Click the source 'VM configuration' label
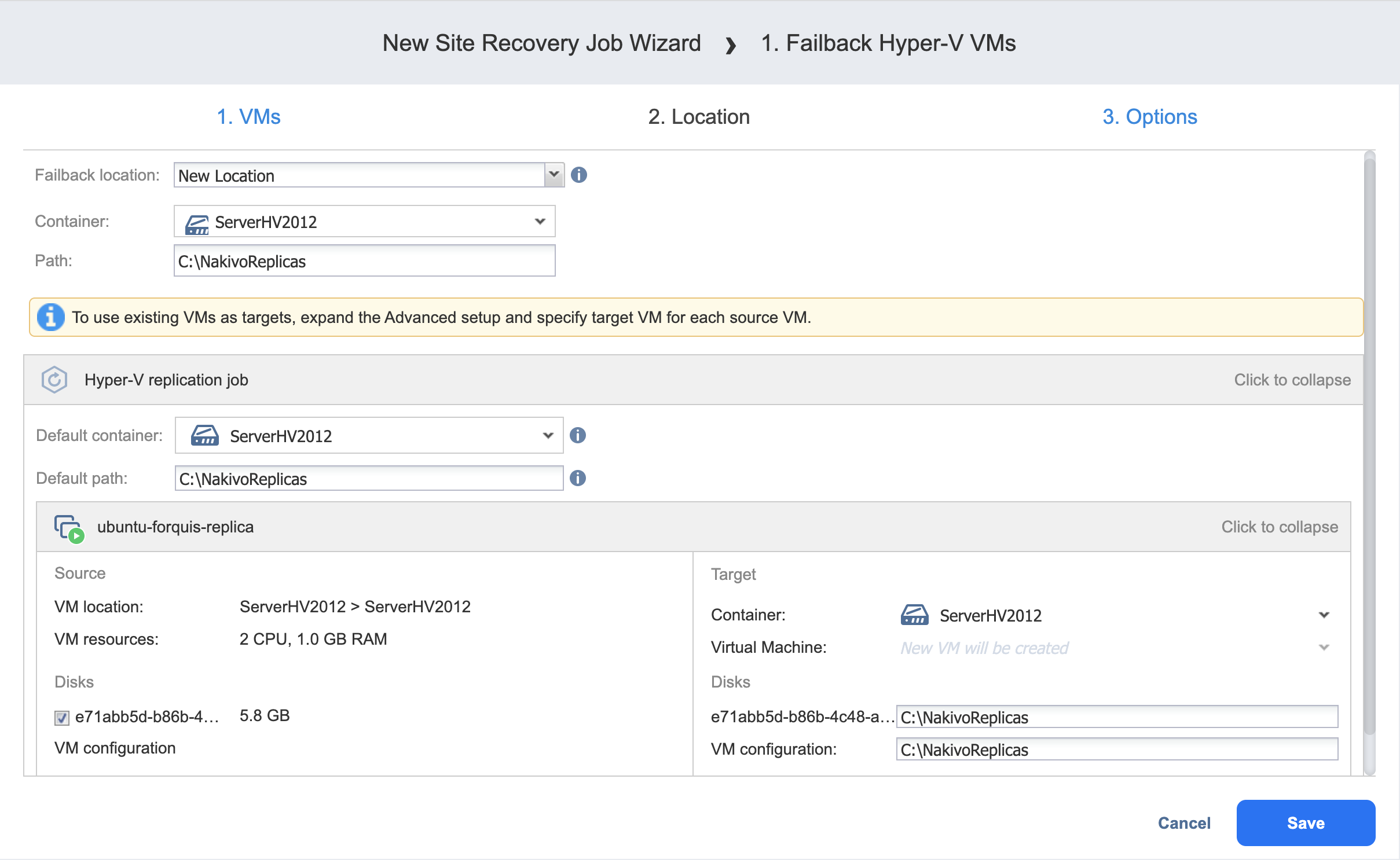This screenshot has height=860, width=1400. point(115,748)
